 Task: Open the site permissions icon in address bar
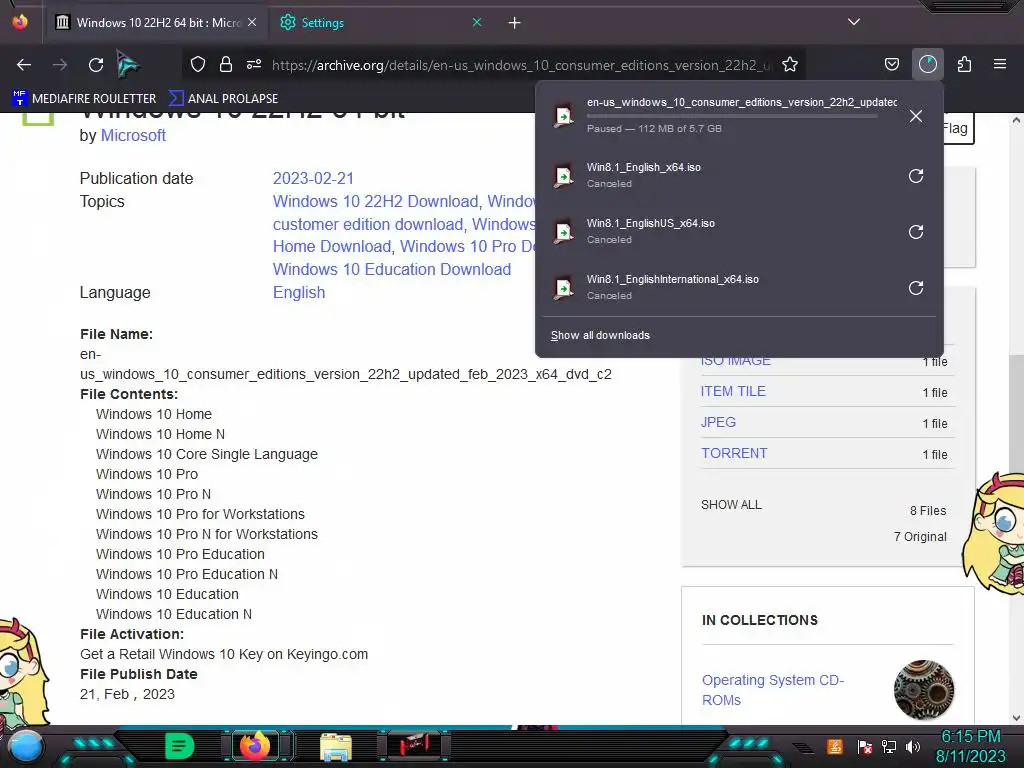254,64
